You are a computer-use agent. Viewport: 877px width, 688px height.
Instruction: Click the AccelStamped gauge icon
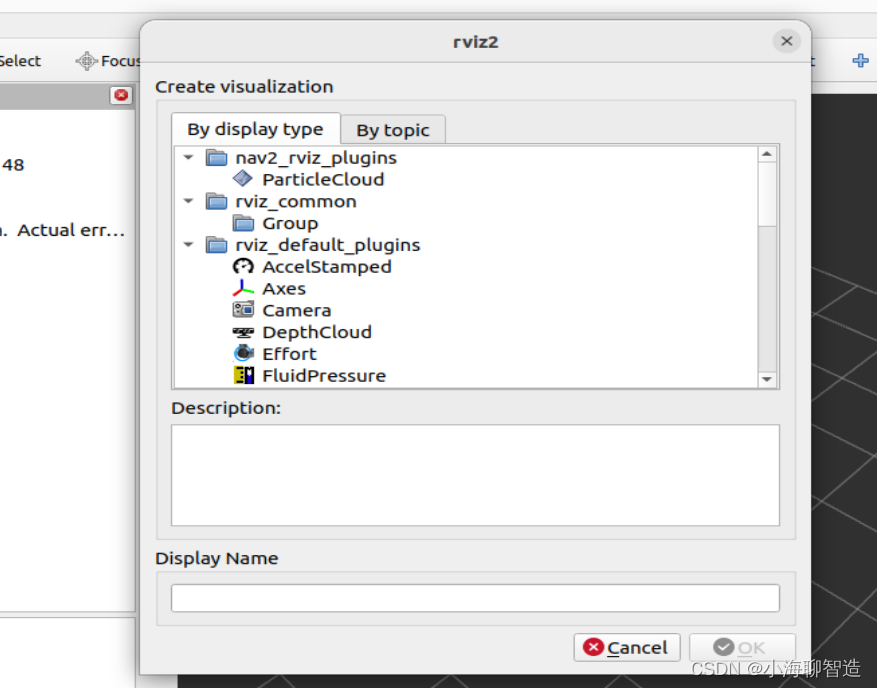pyautogui.click(x=243, y=267)
